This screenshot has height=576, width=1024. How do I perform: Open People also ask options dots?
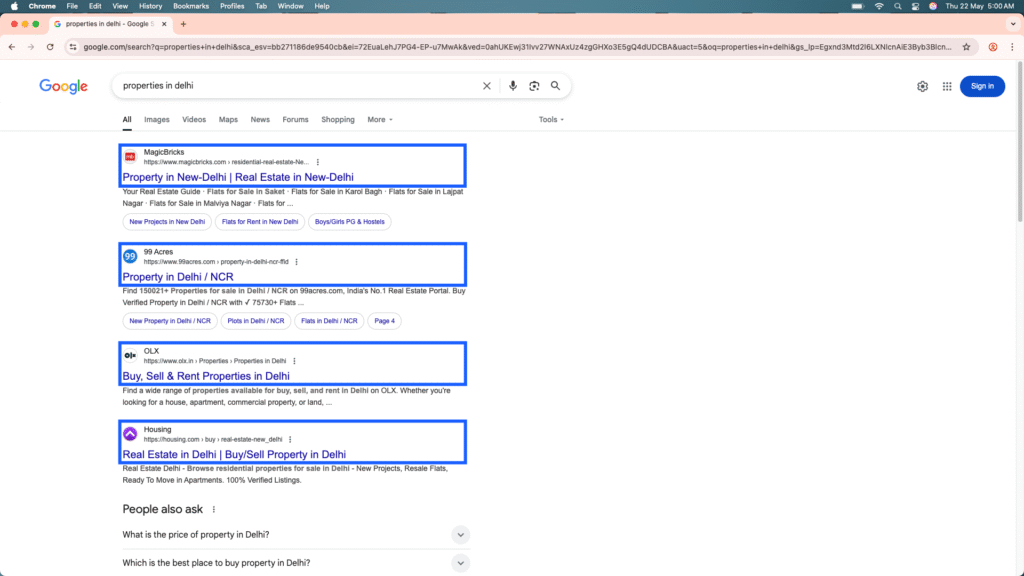pyautogui.click(x=214, y=509)
